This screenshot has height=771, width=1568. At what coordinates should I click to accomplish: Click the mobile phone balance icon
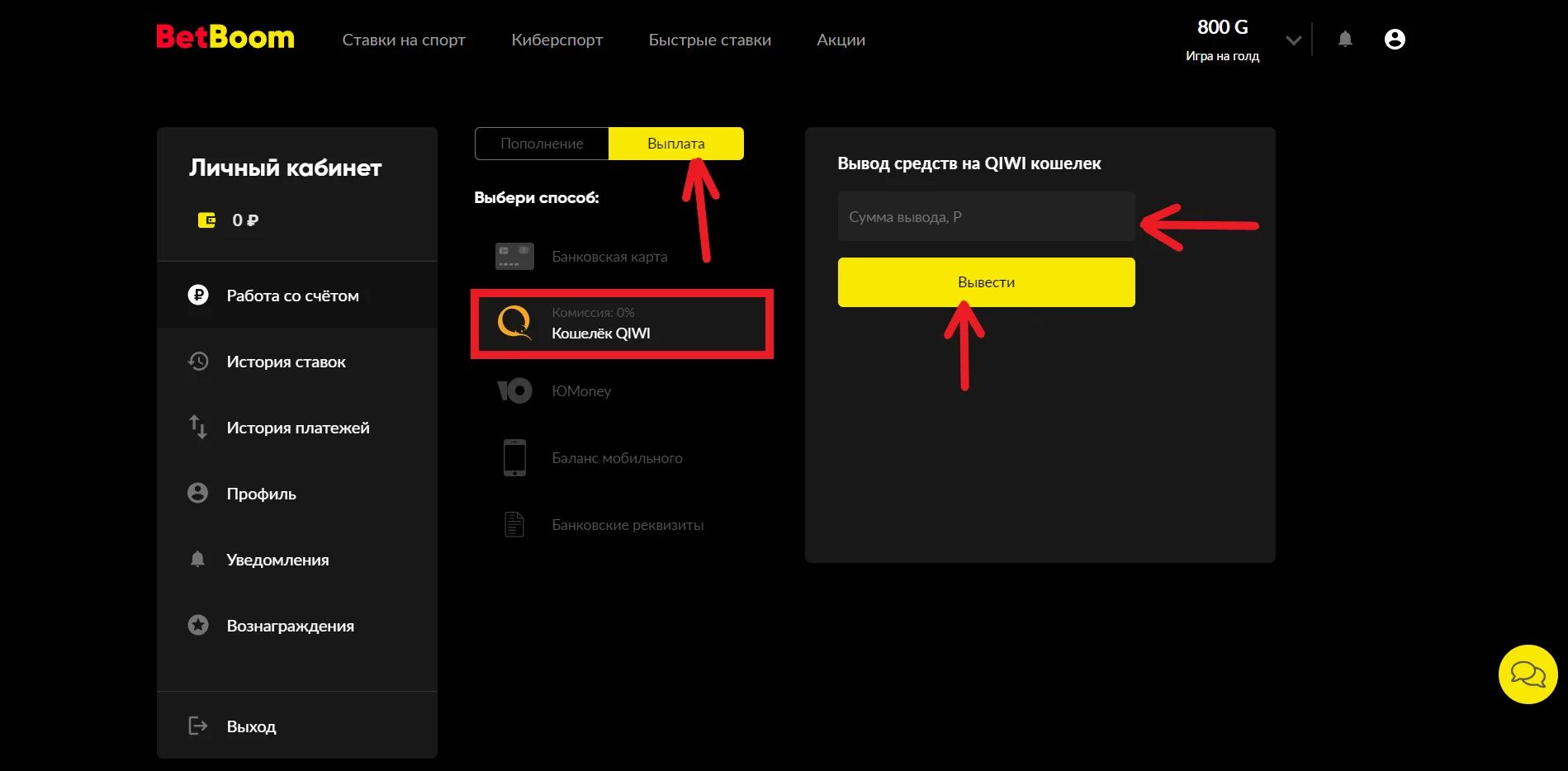point(514,457)
